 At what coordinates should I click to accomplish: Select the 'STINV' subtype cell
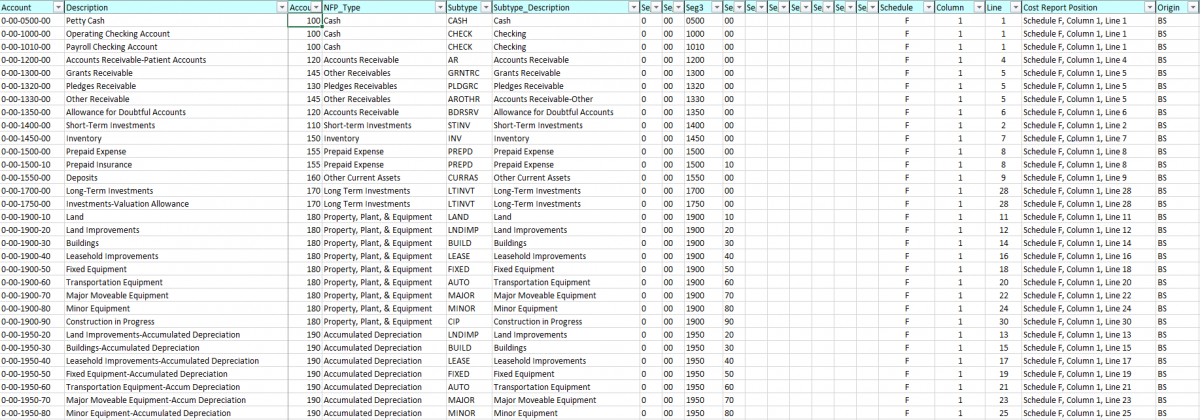(468, 125)
